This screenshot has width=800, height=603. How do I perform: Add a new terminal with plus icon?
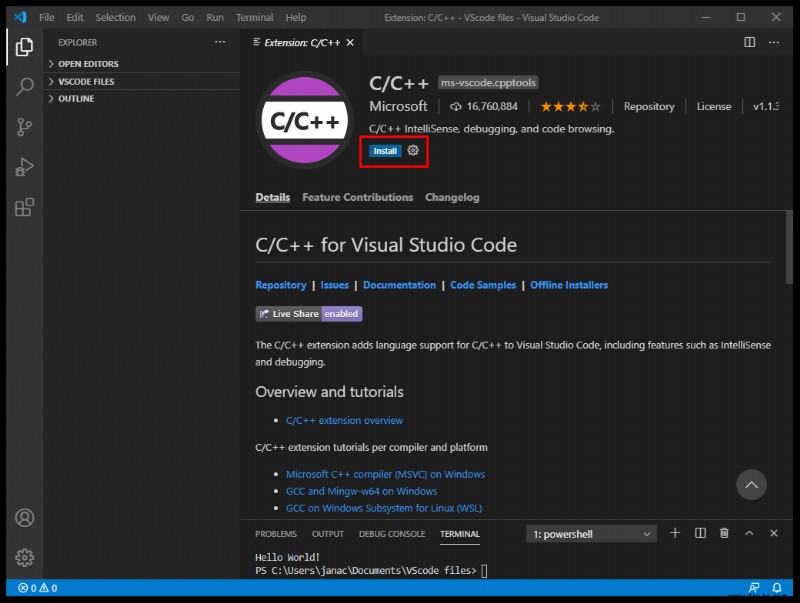[675, 533]
